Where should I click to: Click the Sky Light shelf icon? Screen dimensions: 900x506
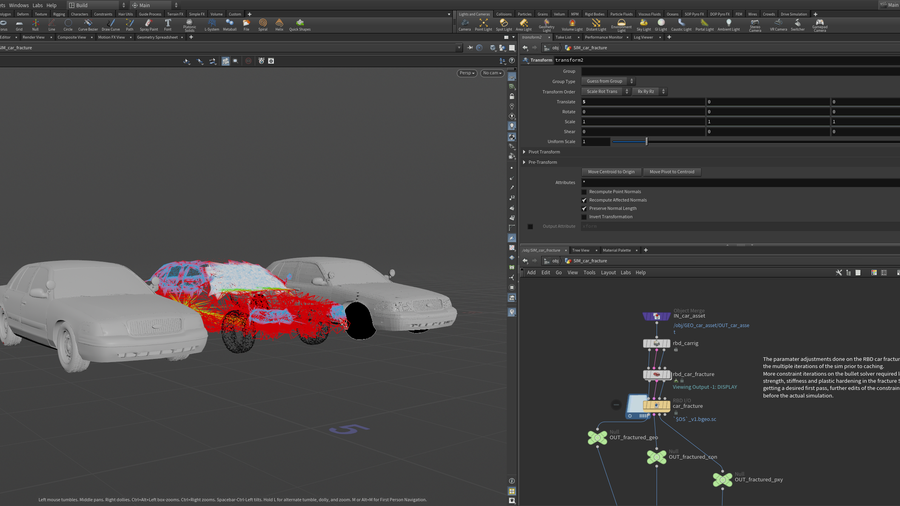tap(643, 24)
